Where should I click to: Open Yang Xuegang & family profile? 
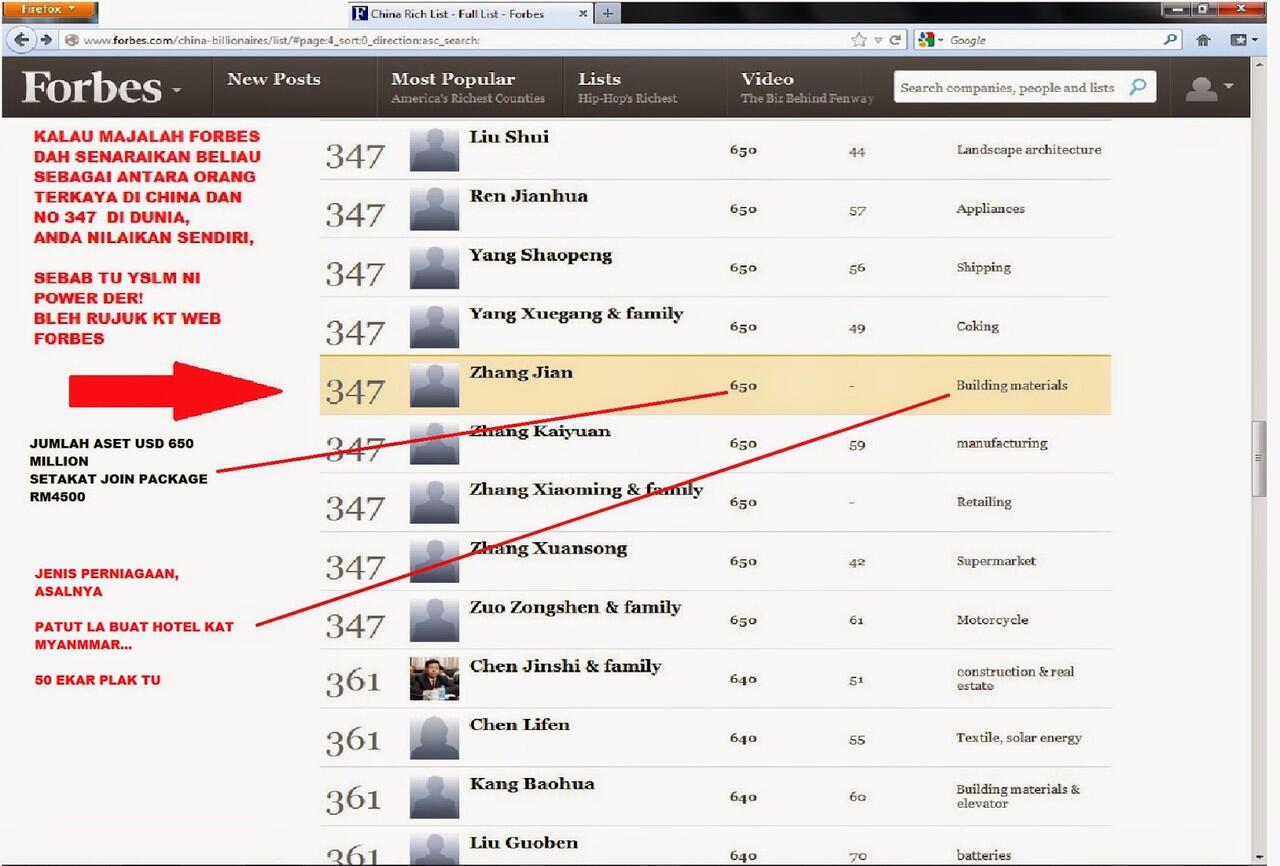pos(576,315)
